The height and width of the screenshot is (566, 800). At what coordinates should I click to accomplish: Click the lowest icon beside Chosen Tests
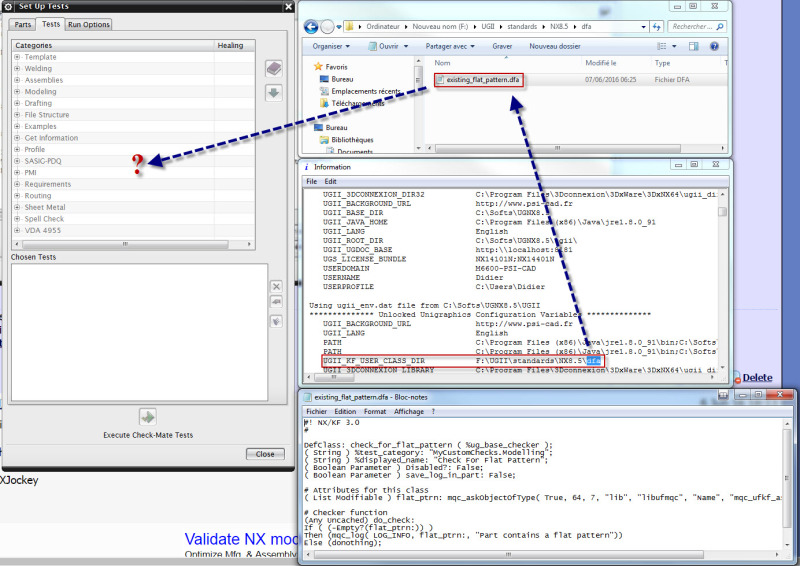276,322
